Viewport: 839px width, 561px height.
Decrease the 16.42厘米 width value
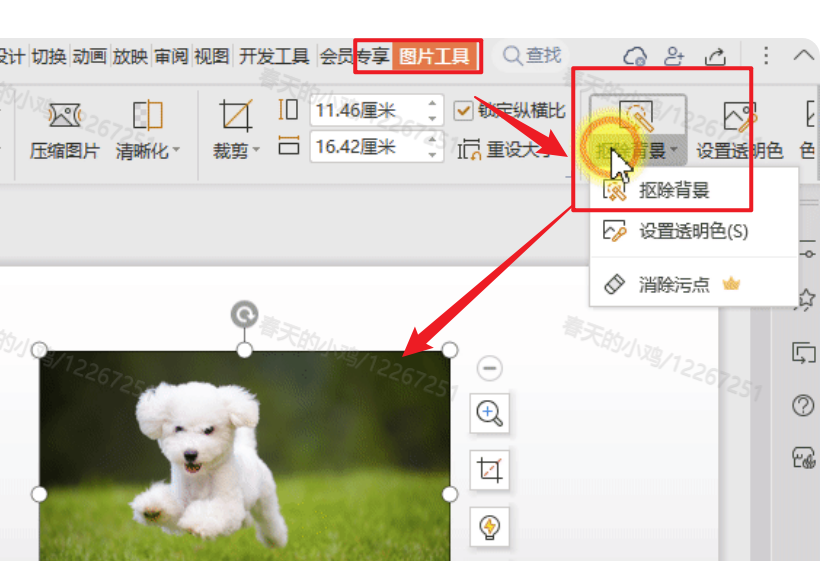(432, 154)
